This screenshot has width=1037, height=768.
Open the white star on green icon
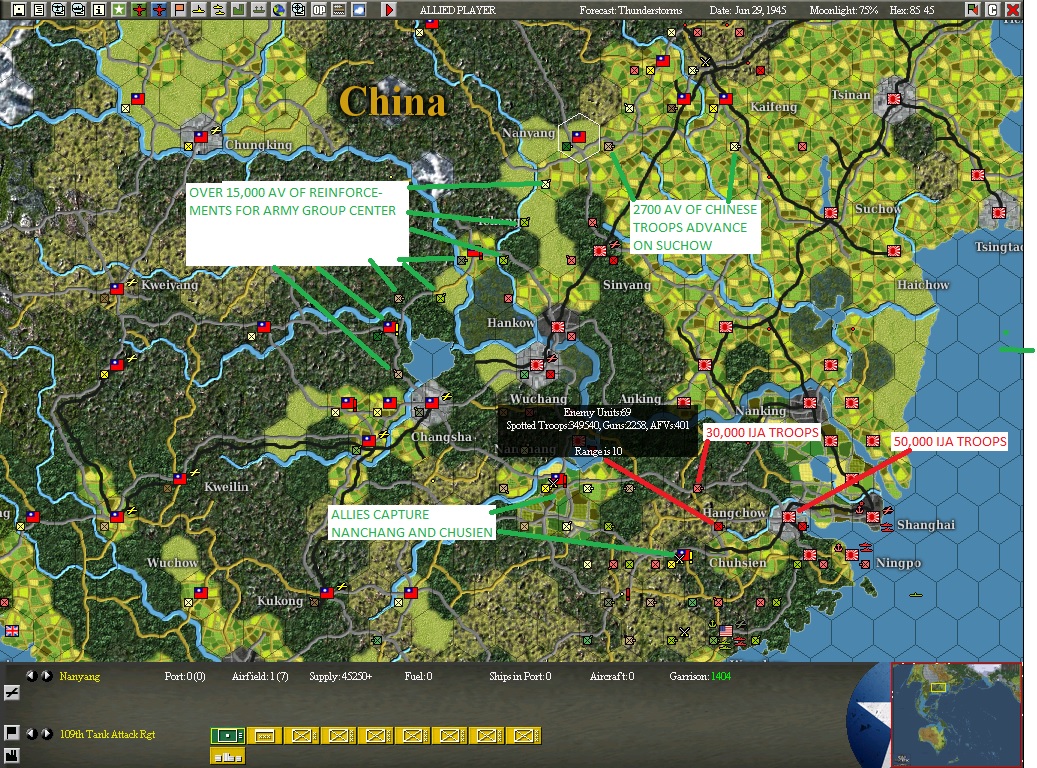coord(118,9)
